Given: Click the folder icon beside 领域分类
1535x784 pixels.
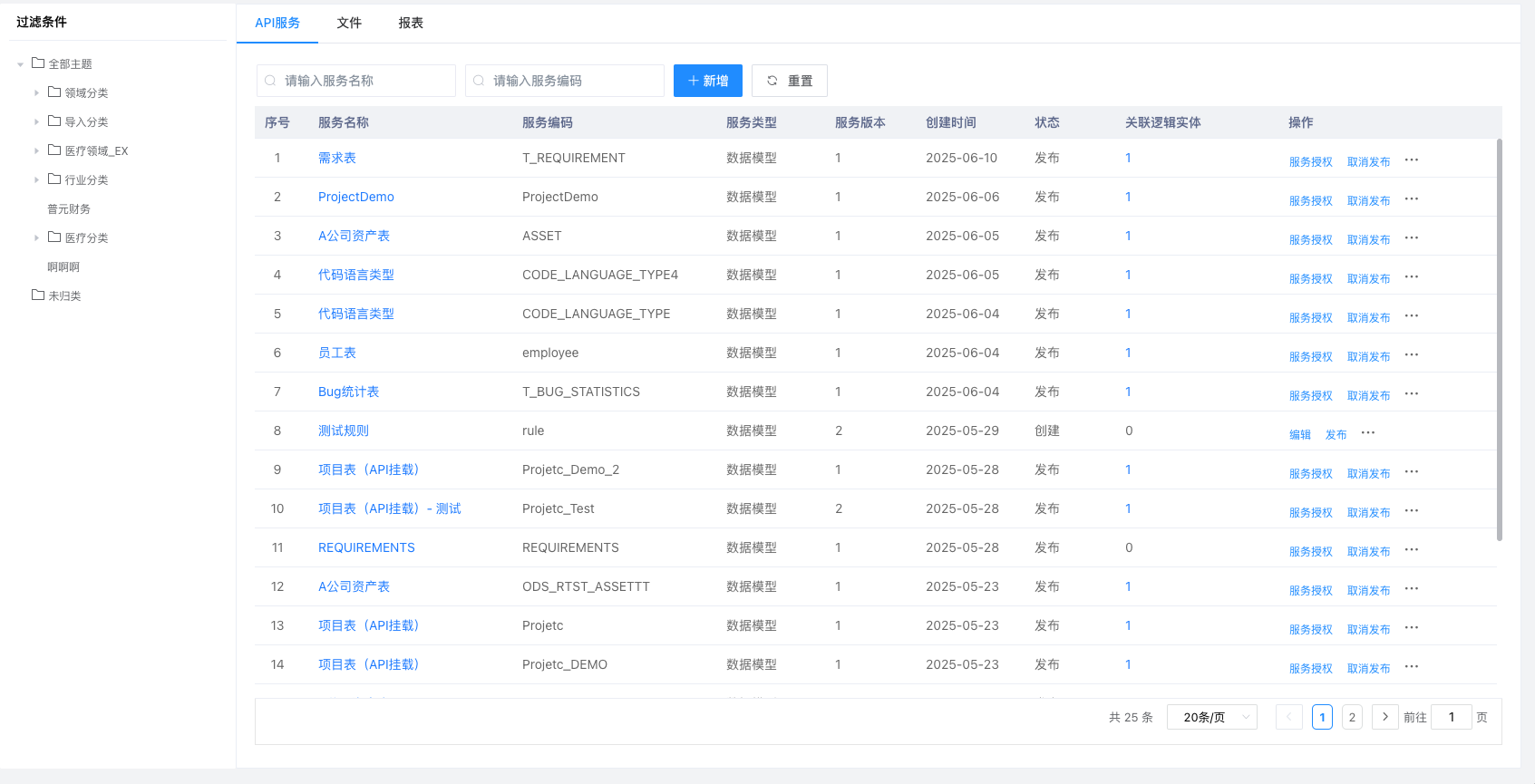Looking at the screenshot, I should pos(54,92).
